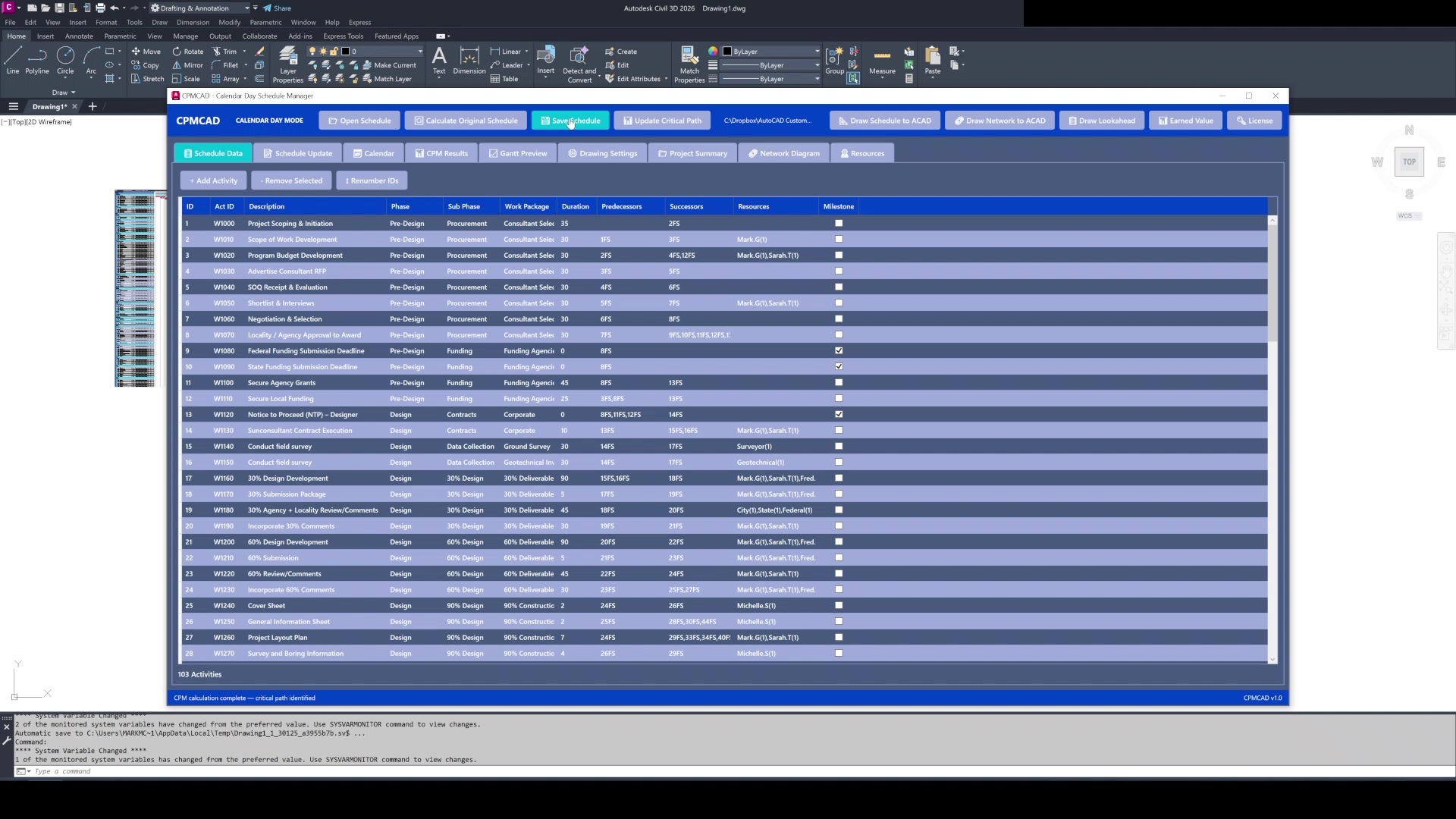Uncheck Milestone for Federal Funding Submission Deadline

pos(839,350)
